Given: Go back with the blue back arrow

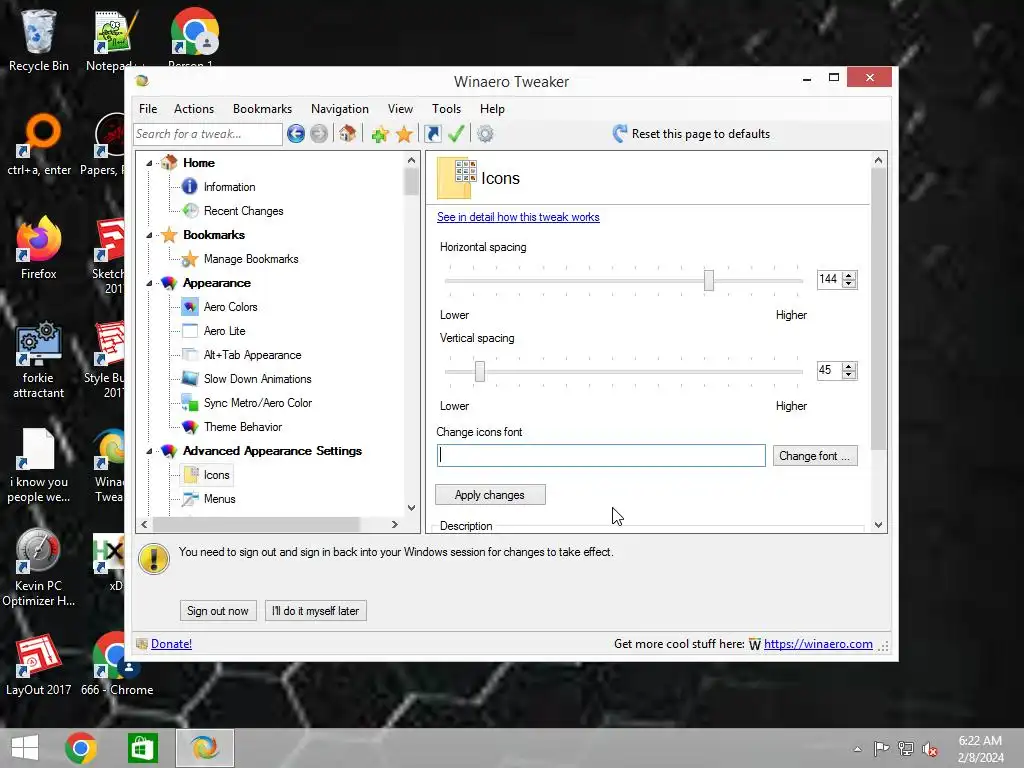Looking at the screenshot, I should click(296, 134).
